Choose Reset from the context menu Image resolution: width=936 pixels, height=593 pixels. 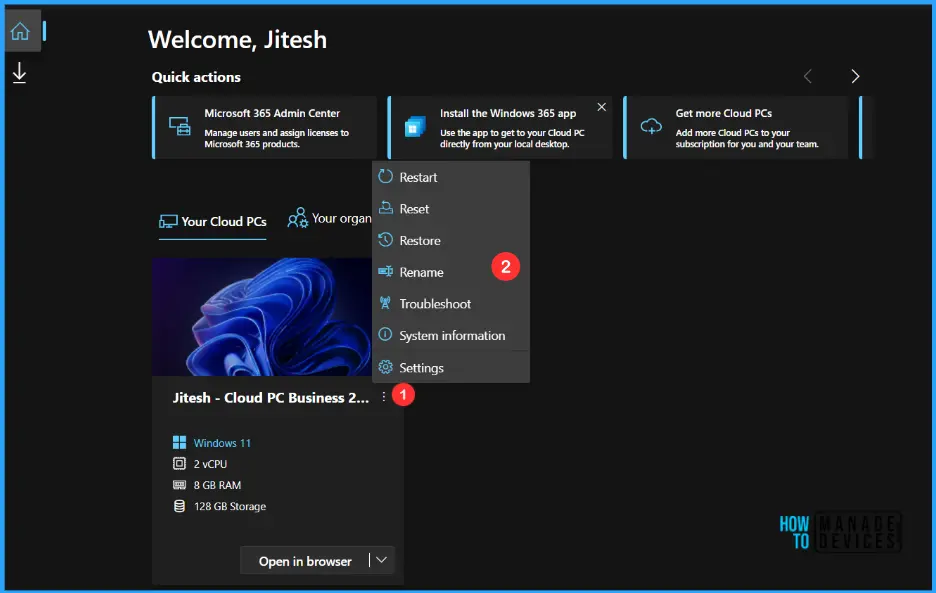[x=451, y=209]
